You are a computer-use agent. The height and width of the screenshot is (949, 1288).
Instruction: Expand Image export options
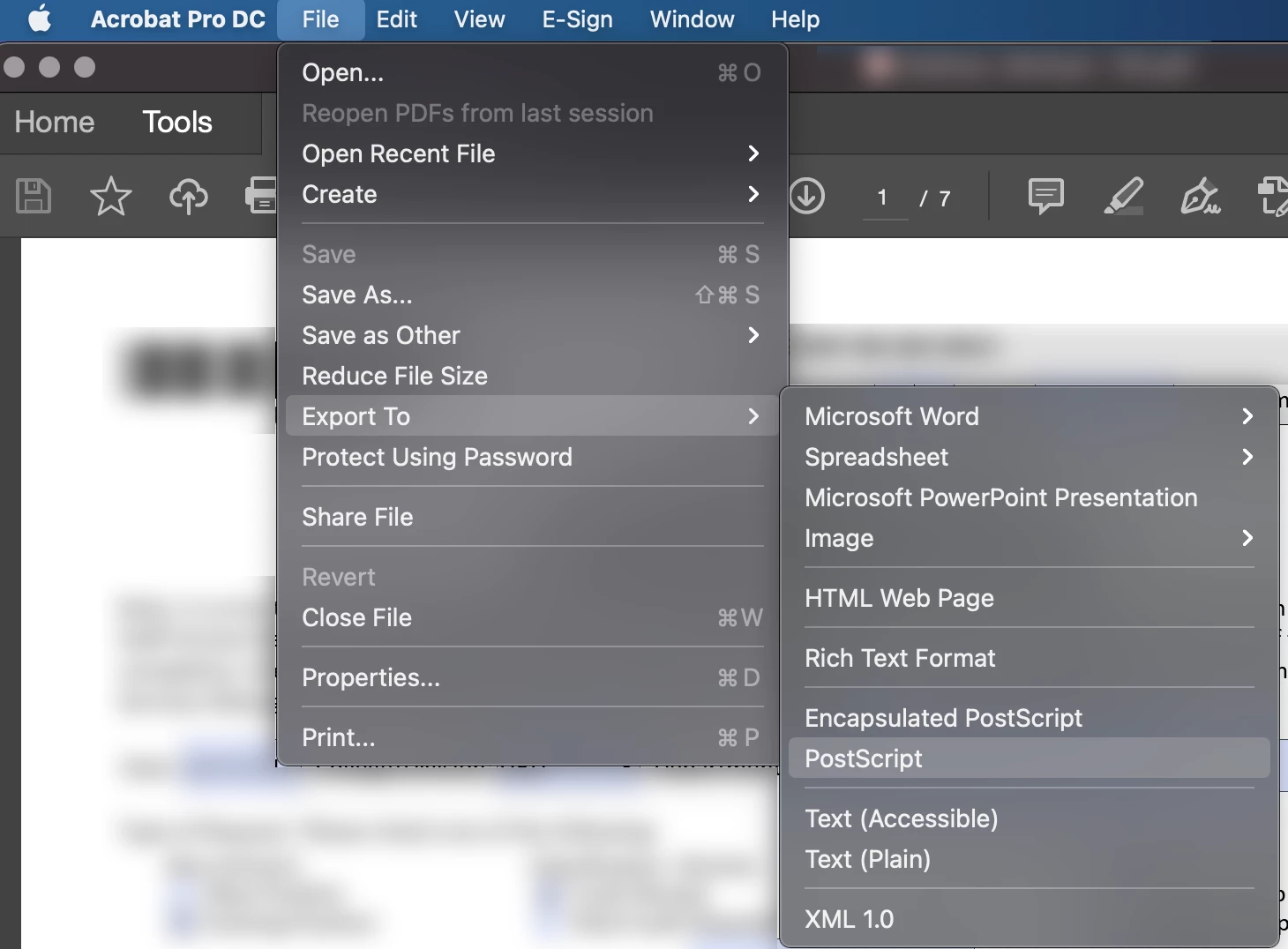click(1029, 538)
